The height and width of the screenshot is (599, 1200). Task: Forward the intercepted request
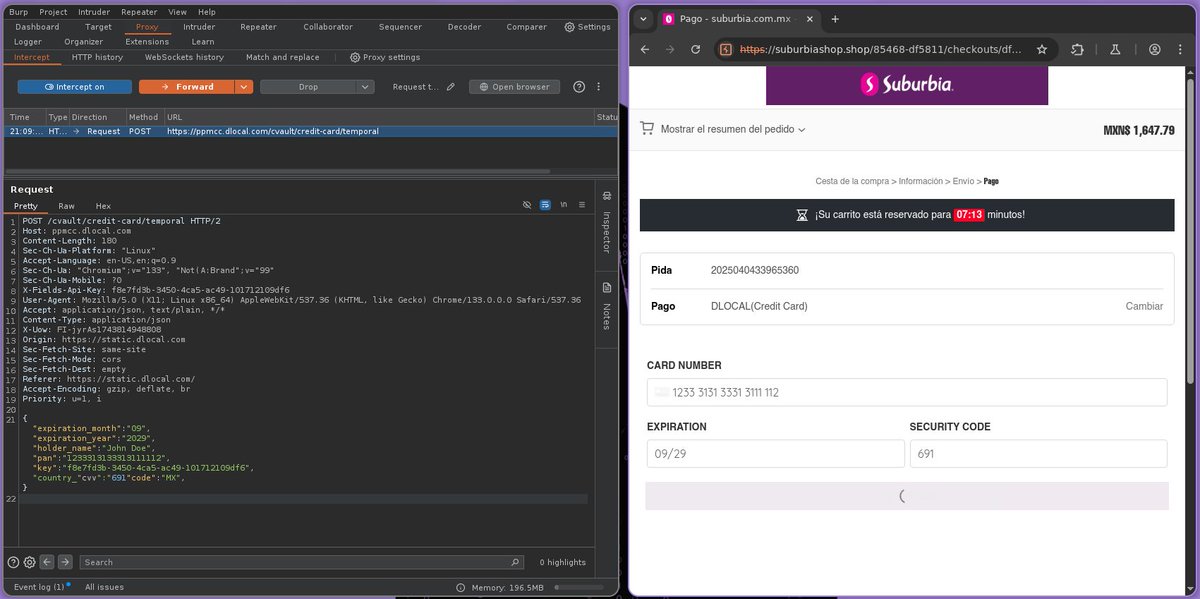[186, 87]
